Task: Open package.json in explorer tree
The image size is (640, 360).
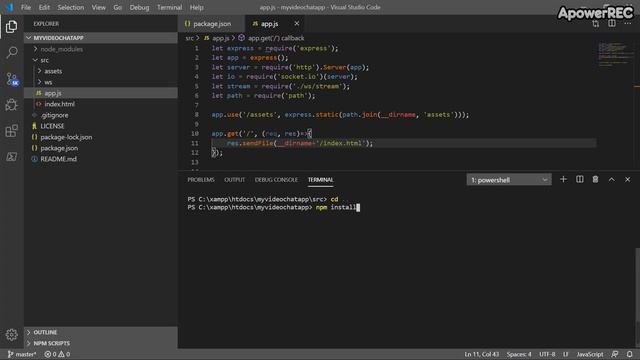Action: point(100,148)
